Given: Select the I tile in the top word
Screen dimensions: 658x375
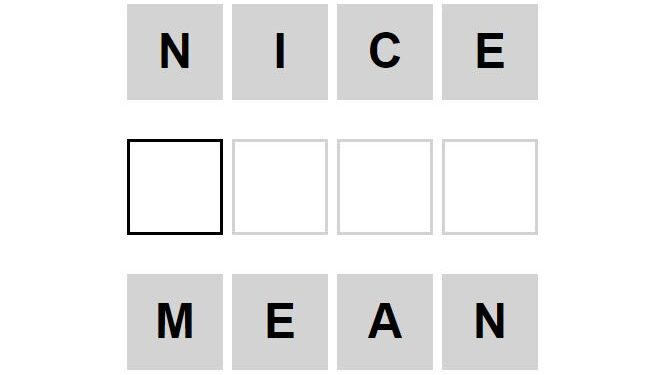Looking at the screenshot, I should pyautogui.click(x=280, y=52).
